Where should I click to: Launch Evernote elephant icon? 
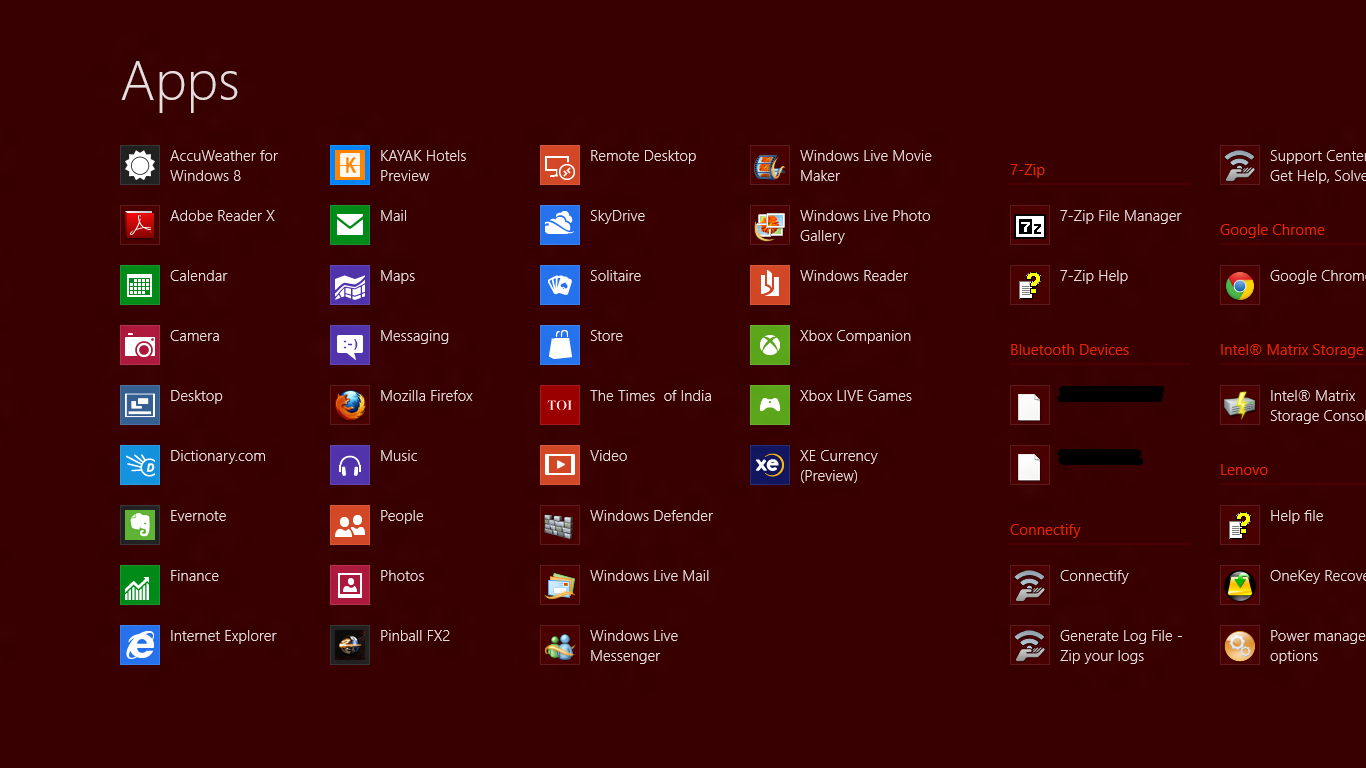pyautogui.click(x=140, y=525)
